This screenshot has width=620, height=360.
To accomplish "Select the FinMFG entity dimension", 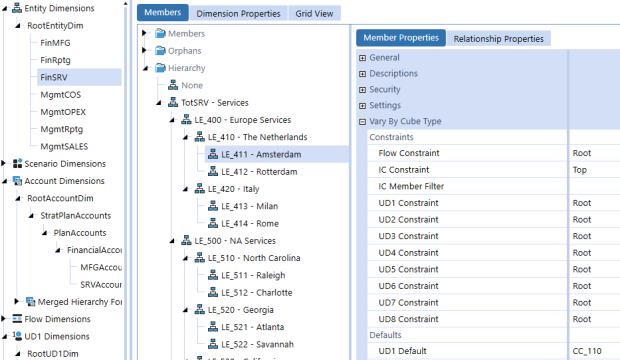I will tap(55, 43).
